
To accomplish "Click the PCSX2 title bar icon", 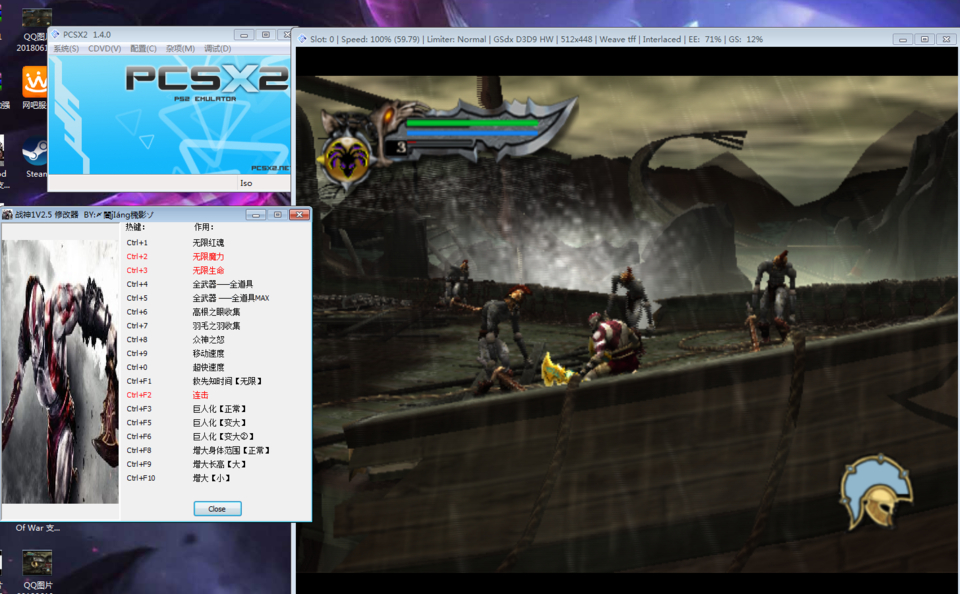I will (56, 34).
